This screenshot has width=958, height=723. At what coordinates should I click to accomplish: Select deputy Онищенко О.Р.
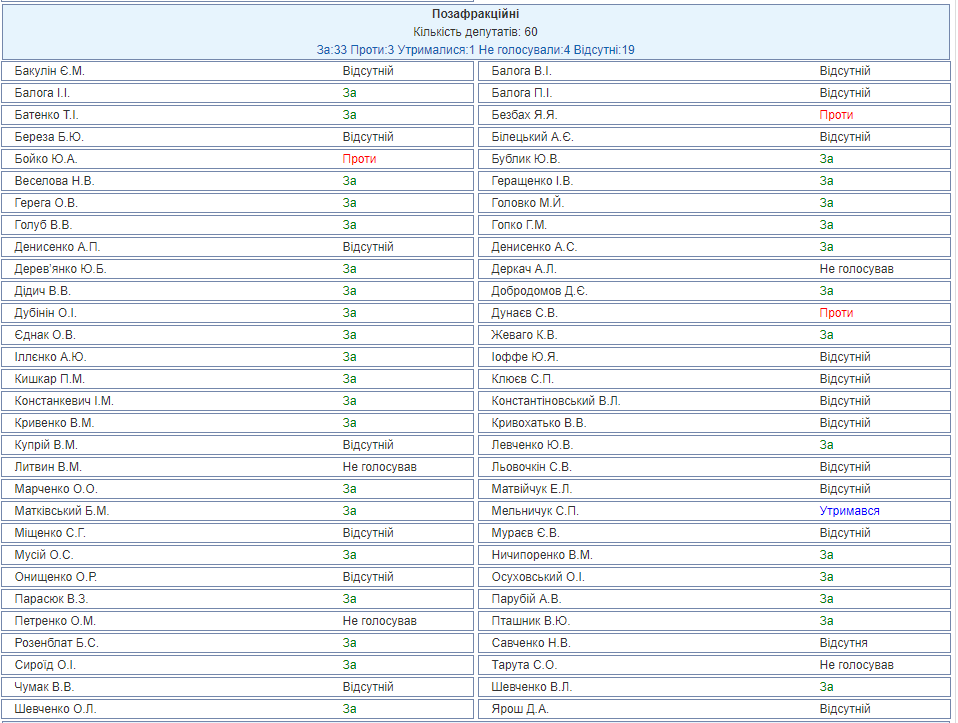pyautogui.click(x=55, y=577)
